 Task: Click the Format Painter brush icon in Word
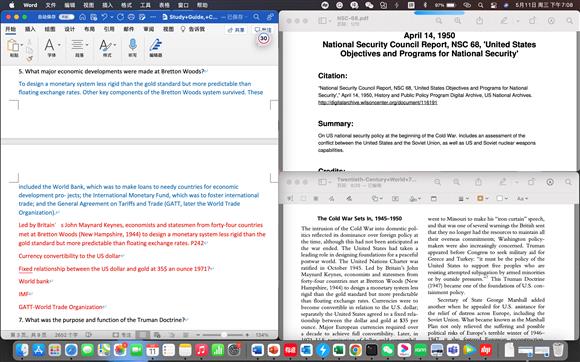[x=30, y=58]
